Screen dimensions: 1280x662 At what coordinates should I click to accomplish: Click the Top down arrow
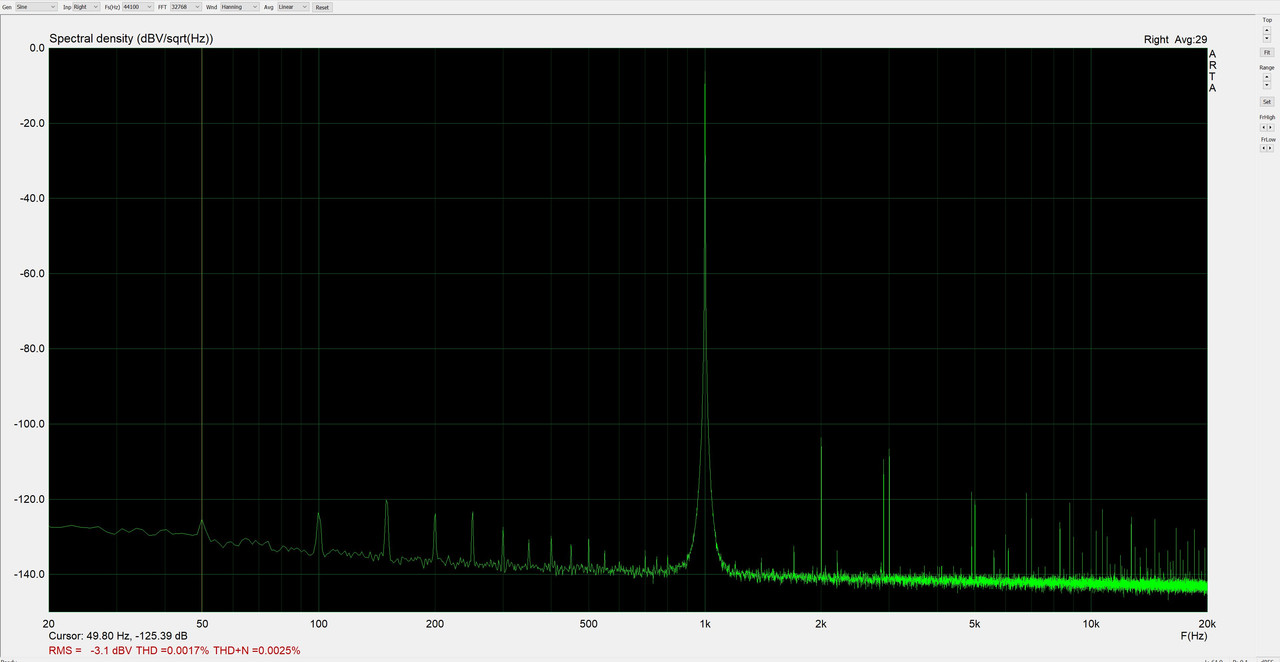[1267, 38]
